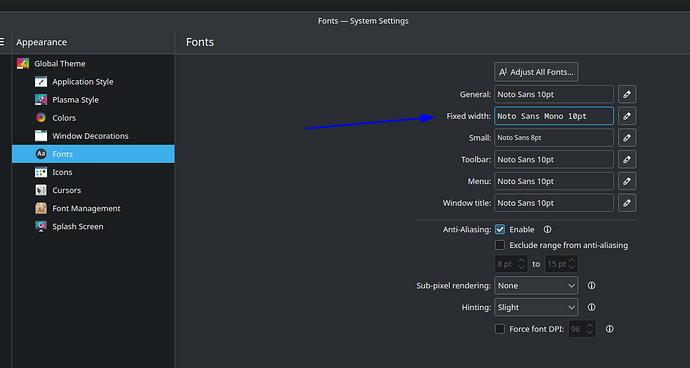Edit the Menu font with pencil button

tap(627, 181)
